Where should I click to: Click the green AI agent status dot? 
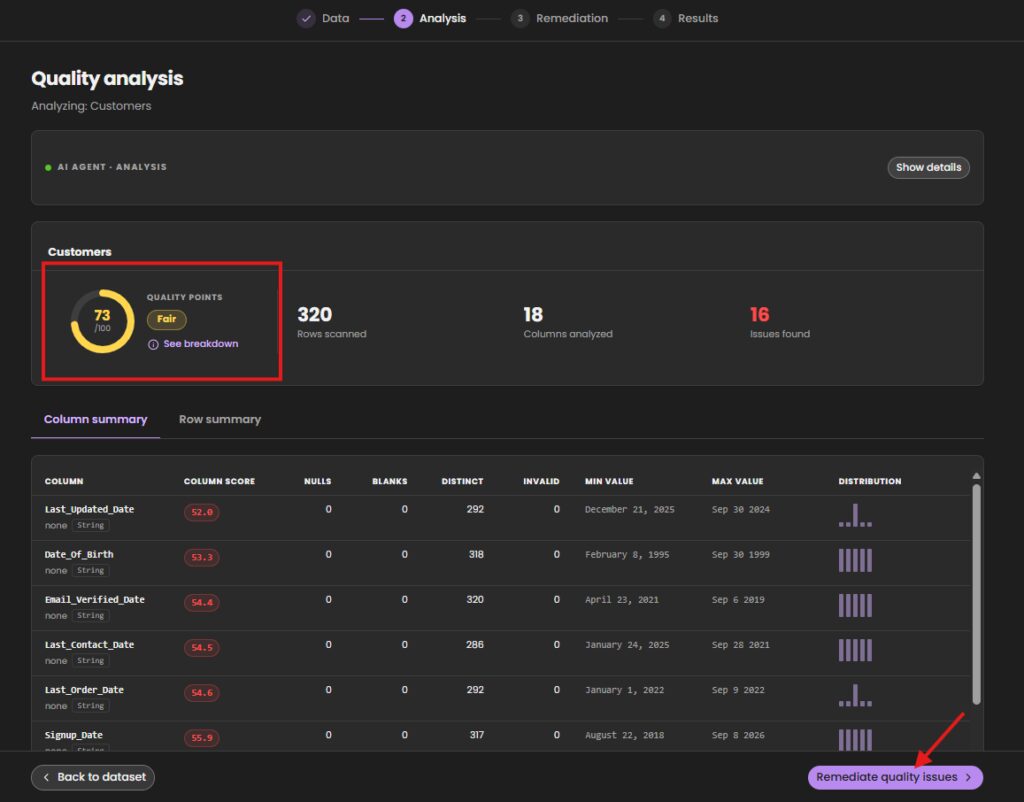[x=48, y=168]
